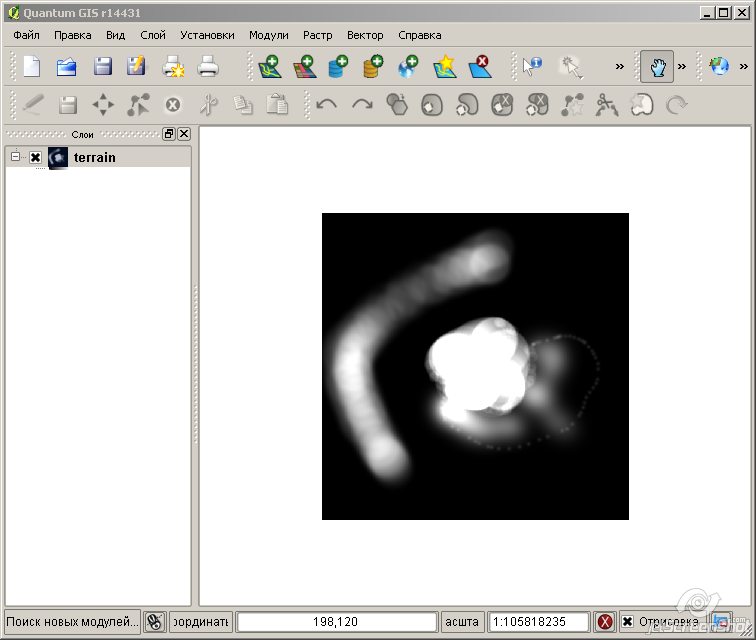
Task: Add vector layer icon
Action: (x=270, y=66)
